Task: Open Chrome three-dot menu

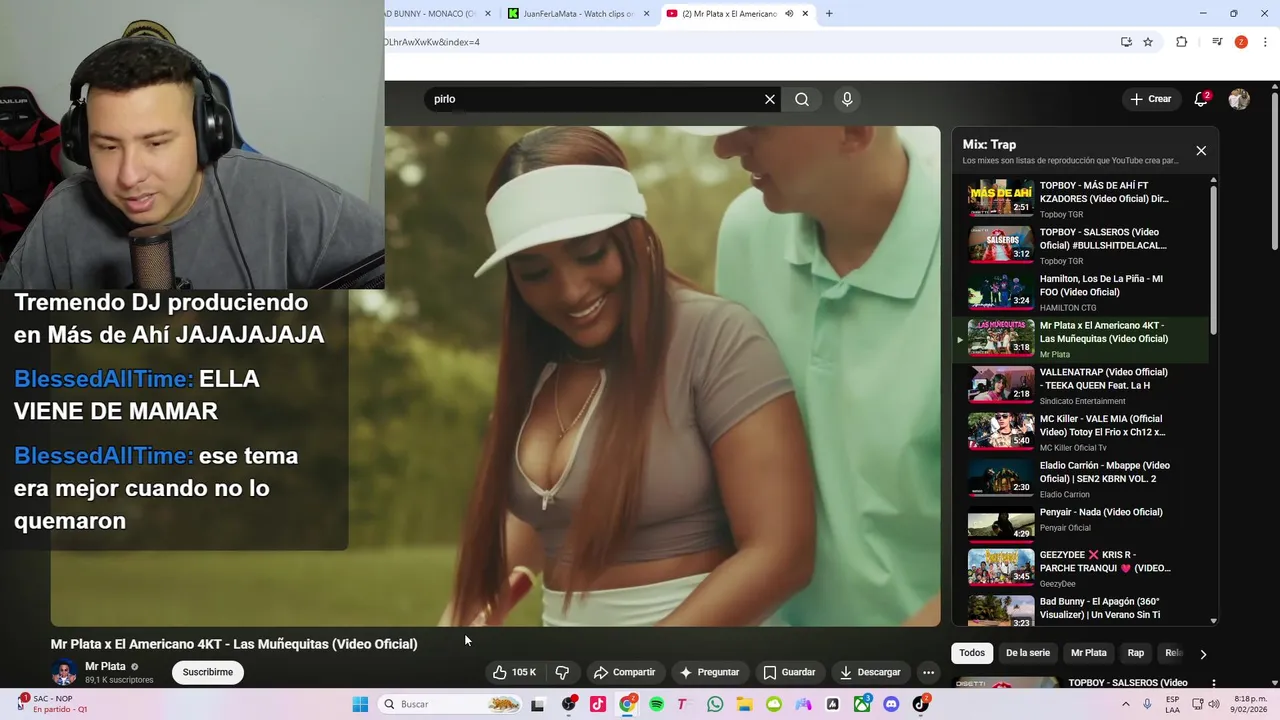Action: coord(1266,42)
